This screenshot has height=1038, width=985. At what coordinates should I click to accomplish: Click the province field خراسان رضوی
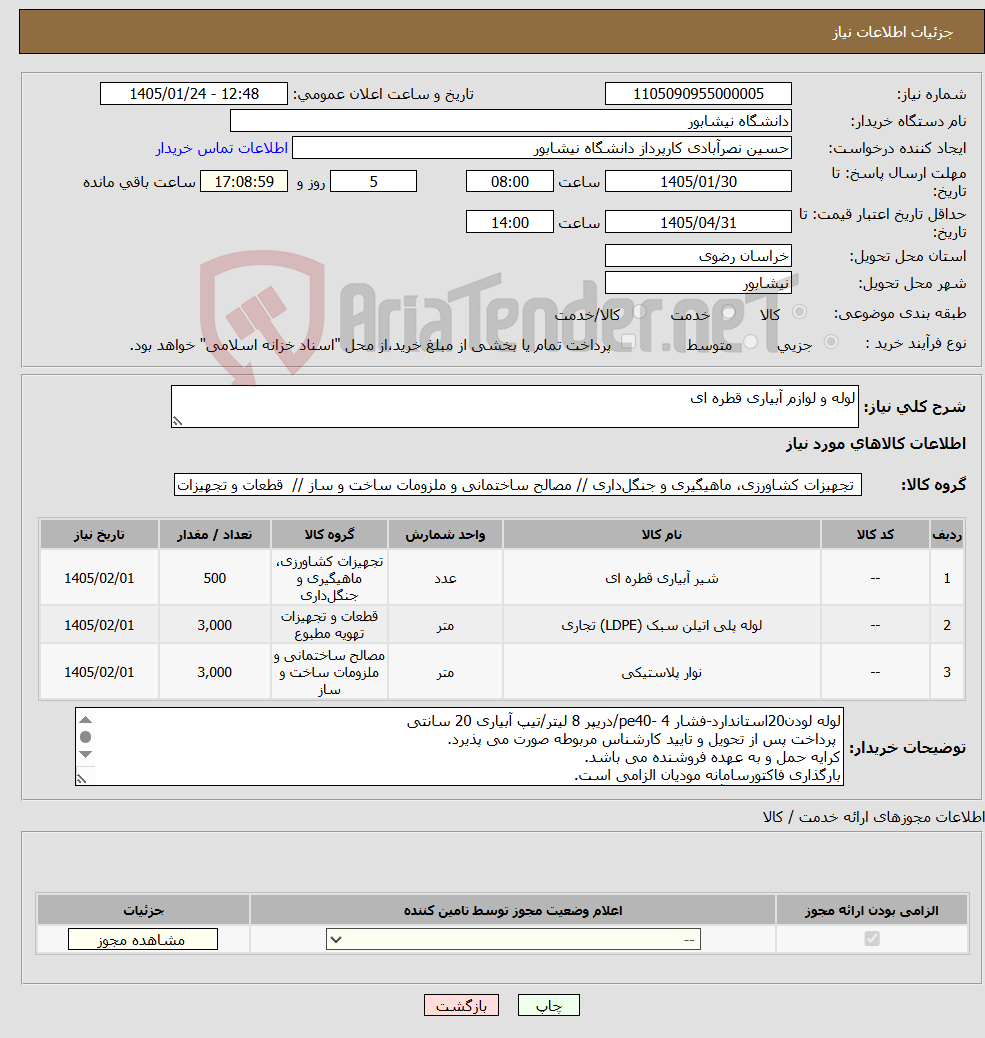698,256
